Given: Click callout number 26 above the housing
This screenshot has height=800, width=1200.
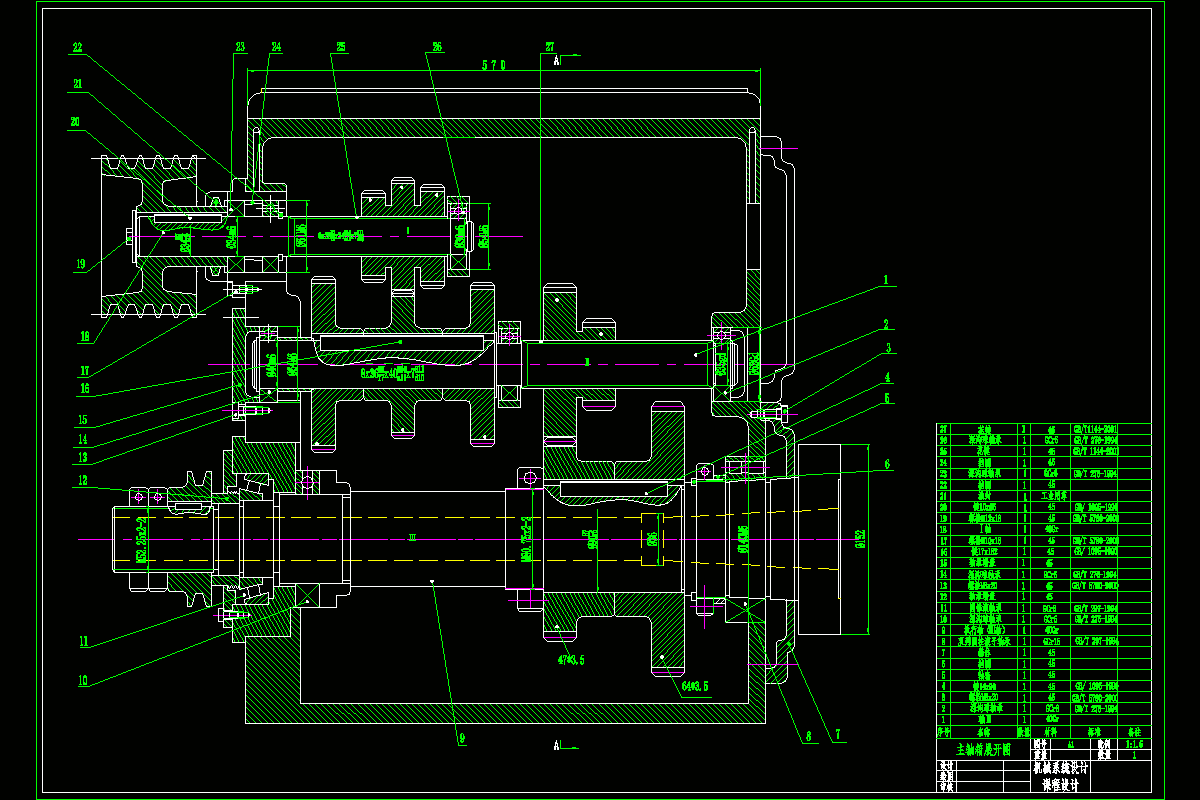Looking at the screenshot, I should pos(437,47).
